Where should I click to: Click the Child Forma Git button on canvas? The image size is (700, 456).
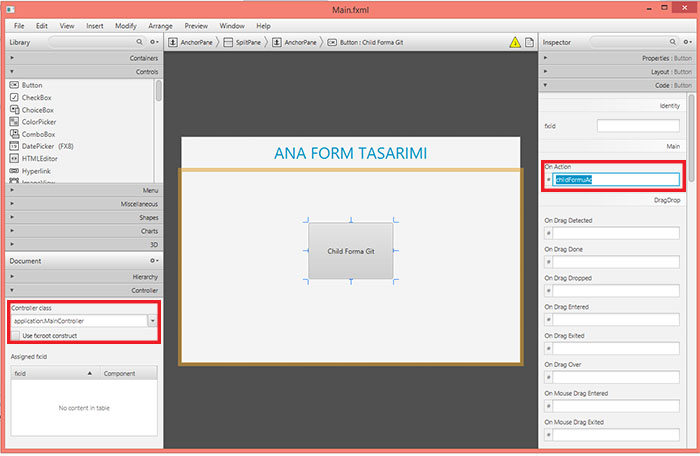tap(350, 251)
